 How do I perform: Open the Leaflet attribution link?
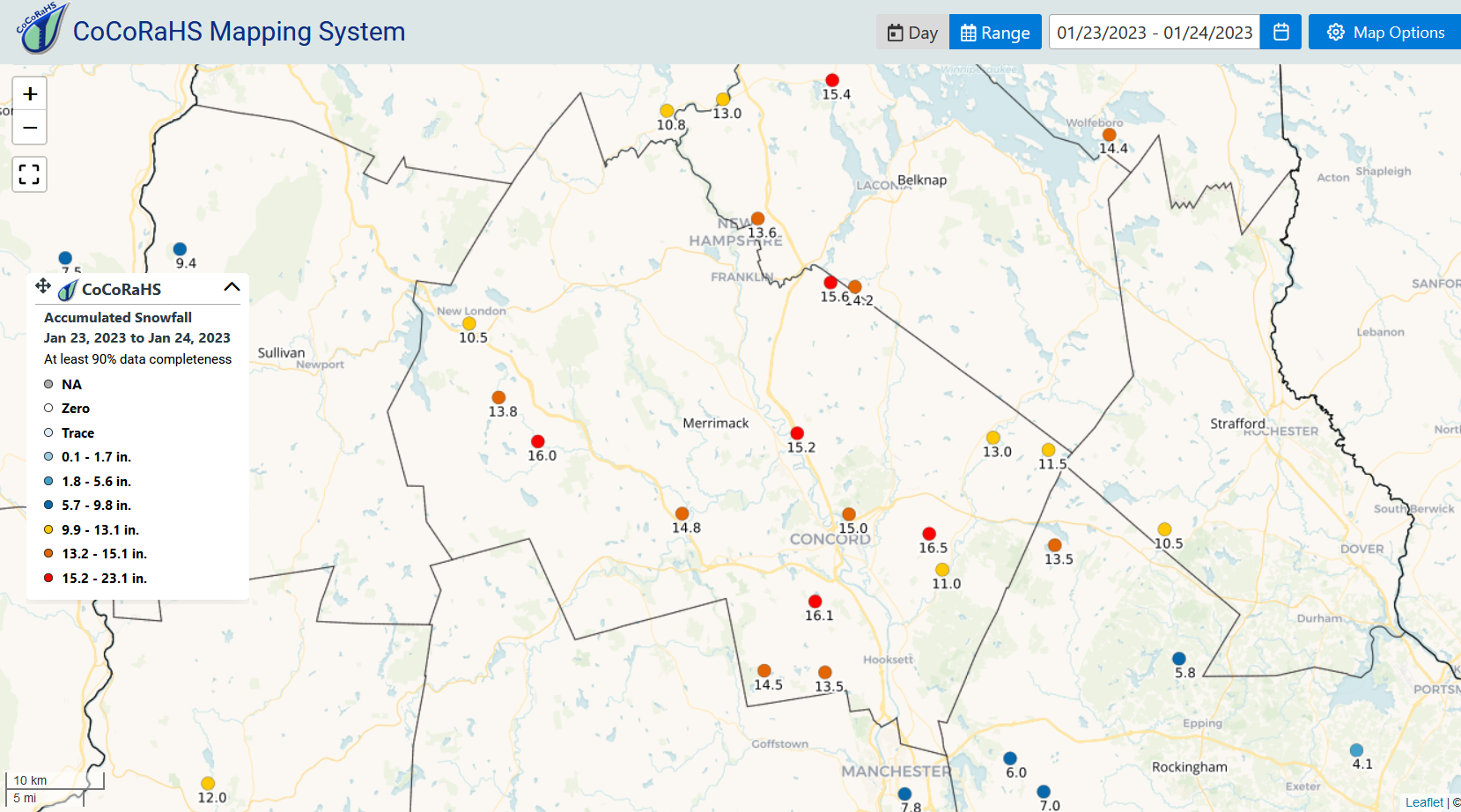coord(1424,802)
